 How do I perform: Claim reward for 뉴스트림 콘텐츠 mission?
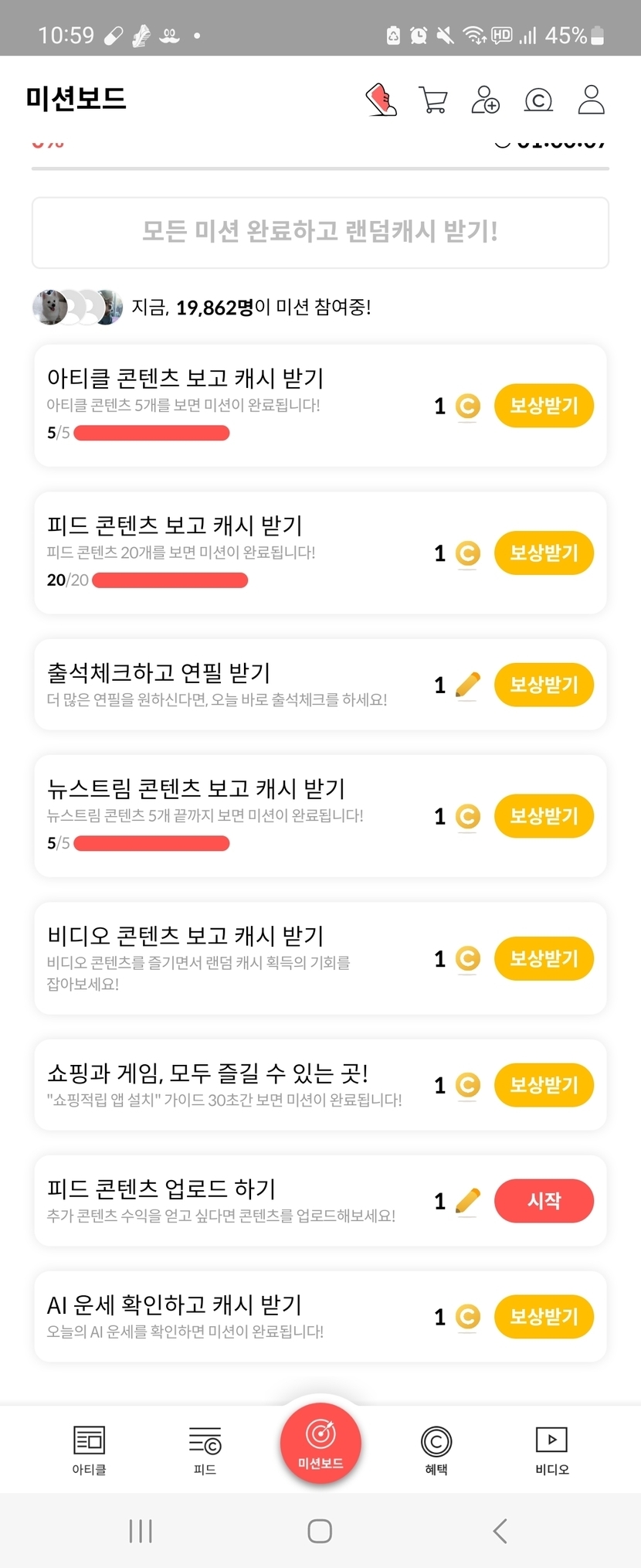544,816
